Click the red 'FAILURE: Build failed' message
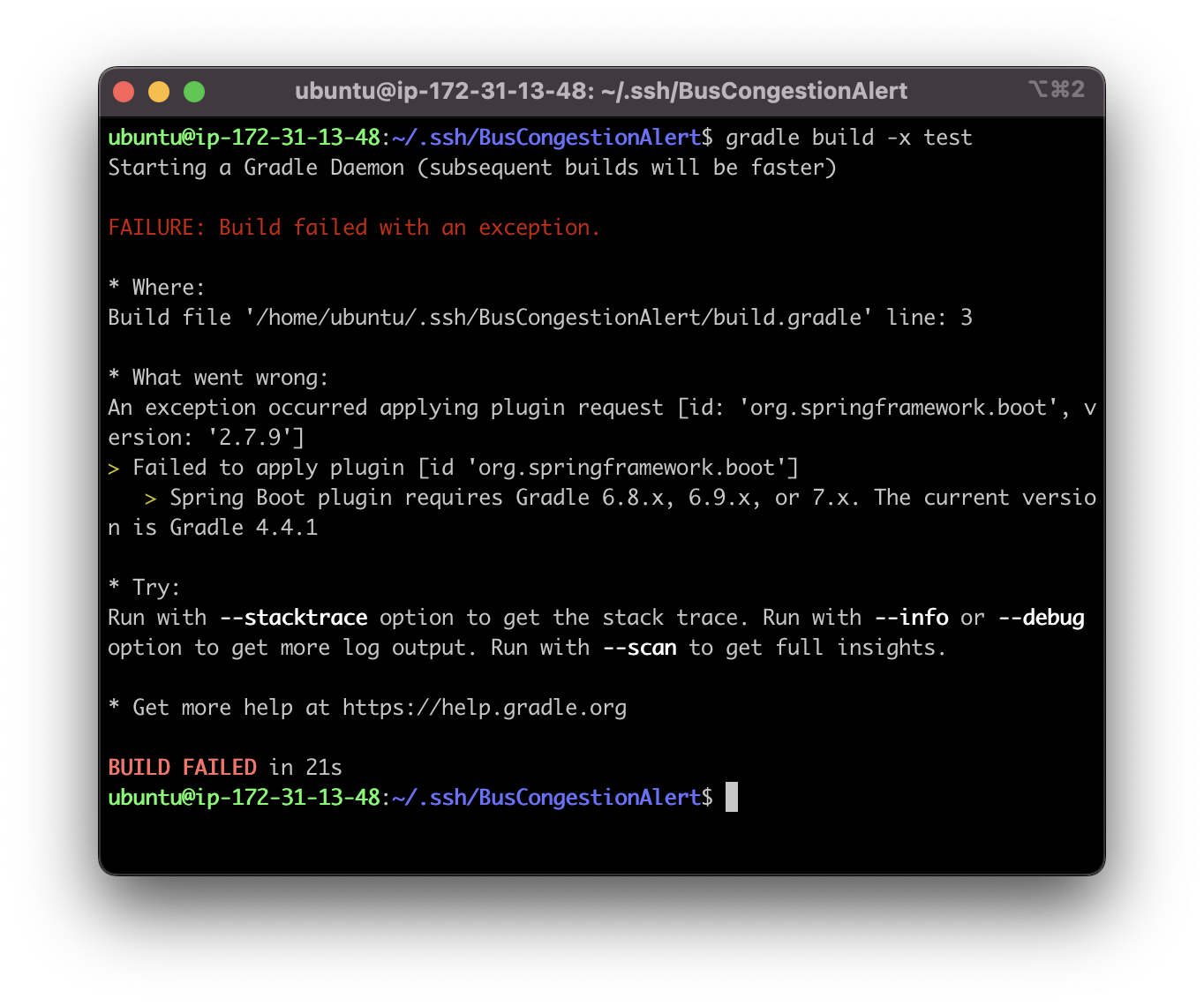The height and width of the screenshot is (1006, 1204). click(354, 228)
